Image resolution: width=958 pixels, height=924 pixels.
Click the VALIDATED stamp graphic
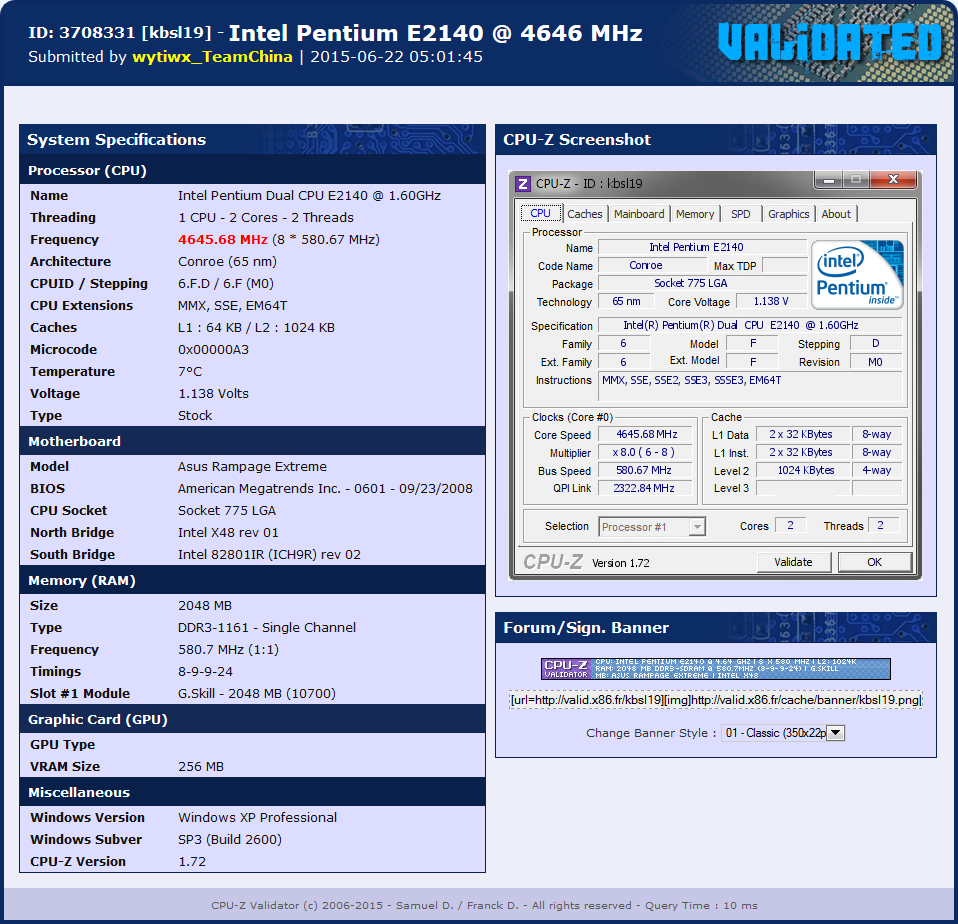(830, 42)
